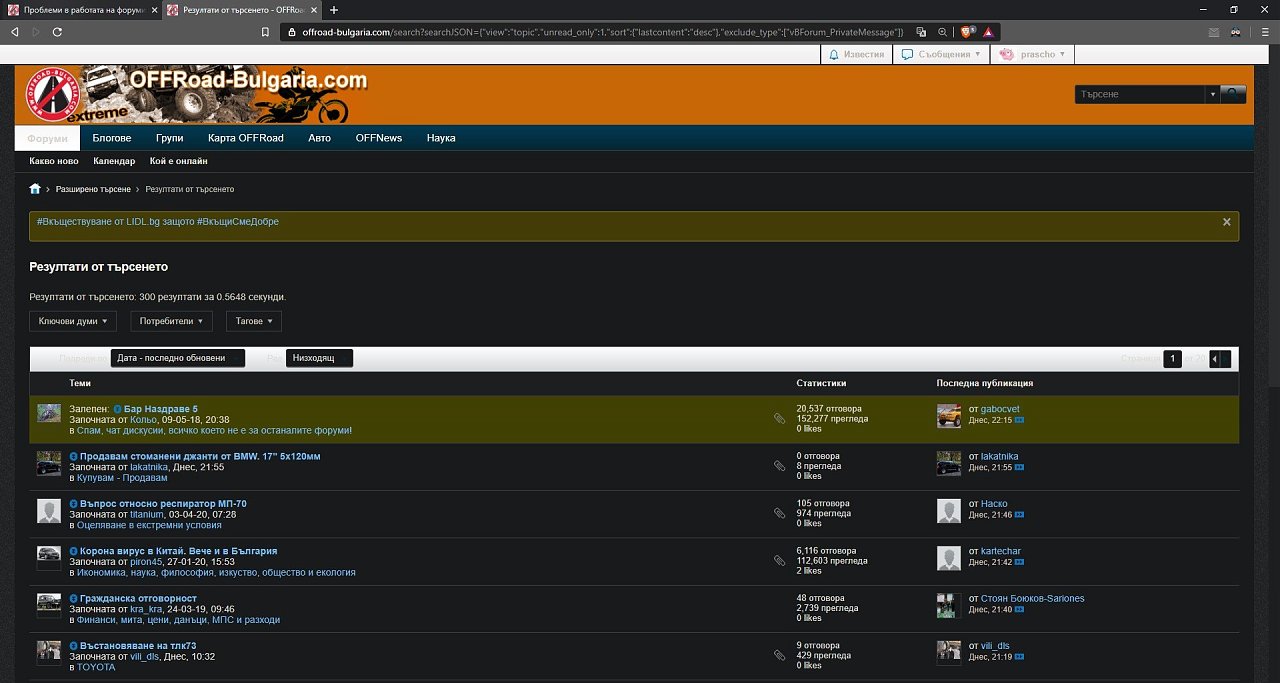Click the paperclip icon on Бар Наздраве 5
The height and width of the screenshot is (683, 1280).
(779, 419)
